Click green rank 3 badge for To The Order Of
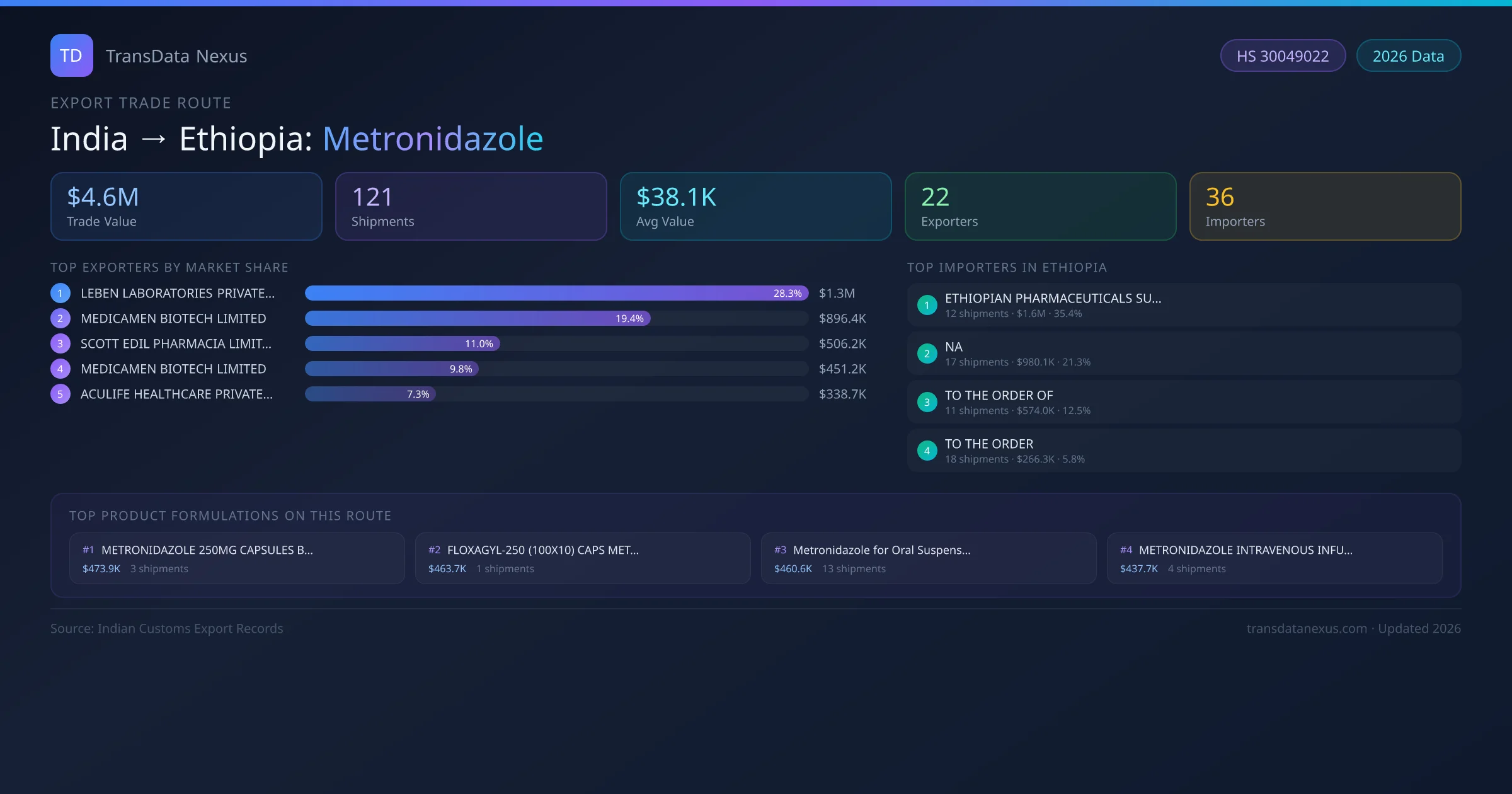 [x=927, y=402]
